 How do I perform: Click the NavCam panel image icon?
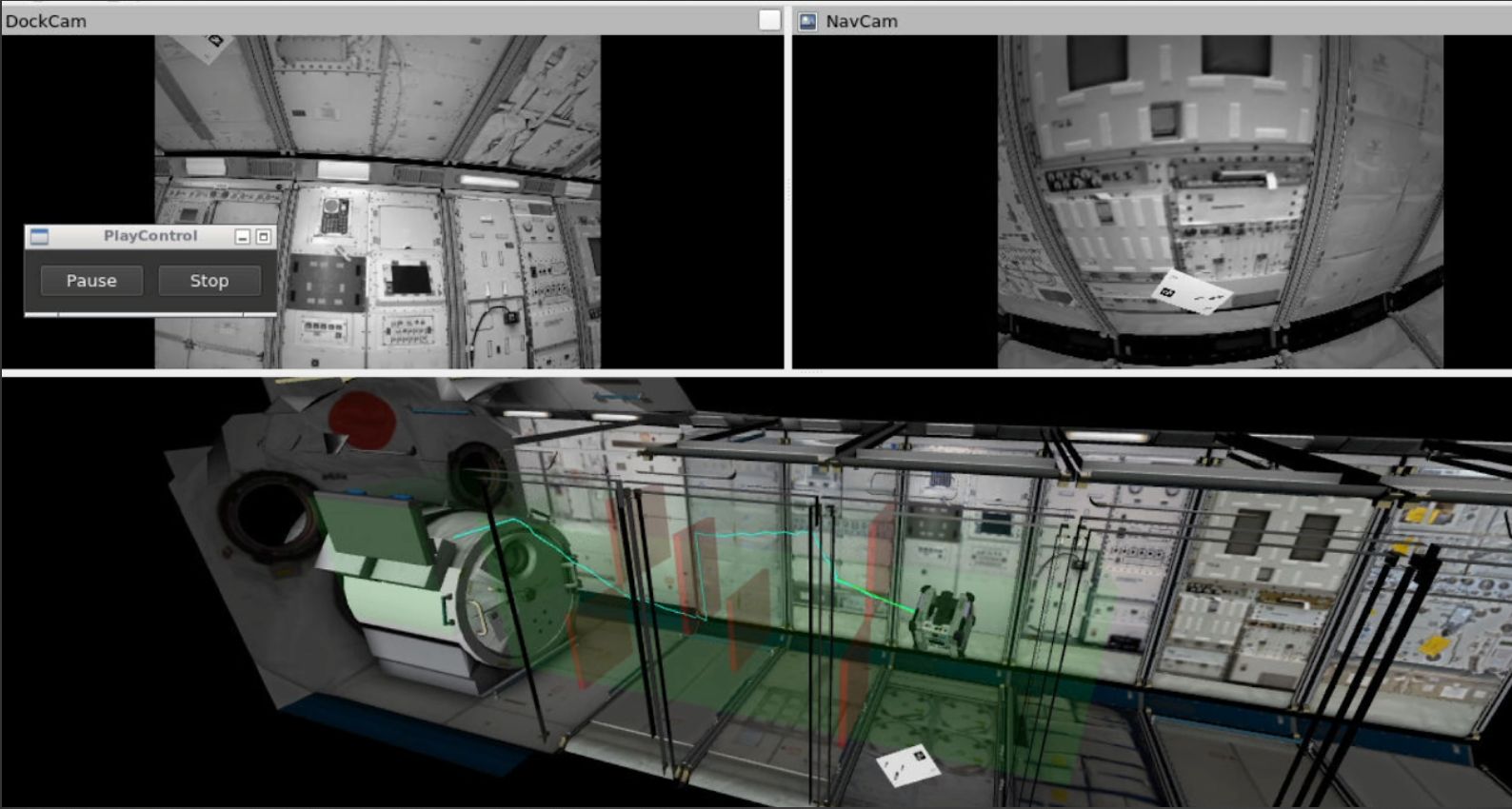click(807, 21)
